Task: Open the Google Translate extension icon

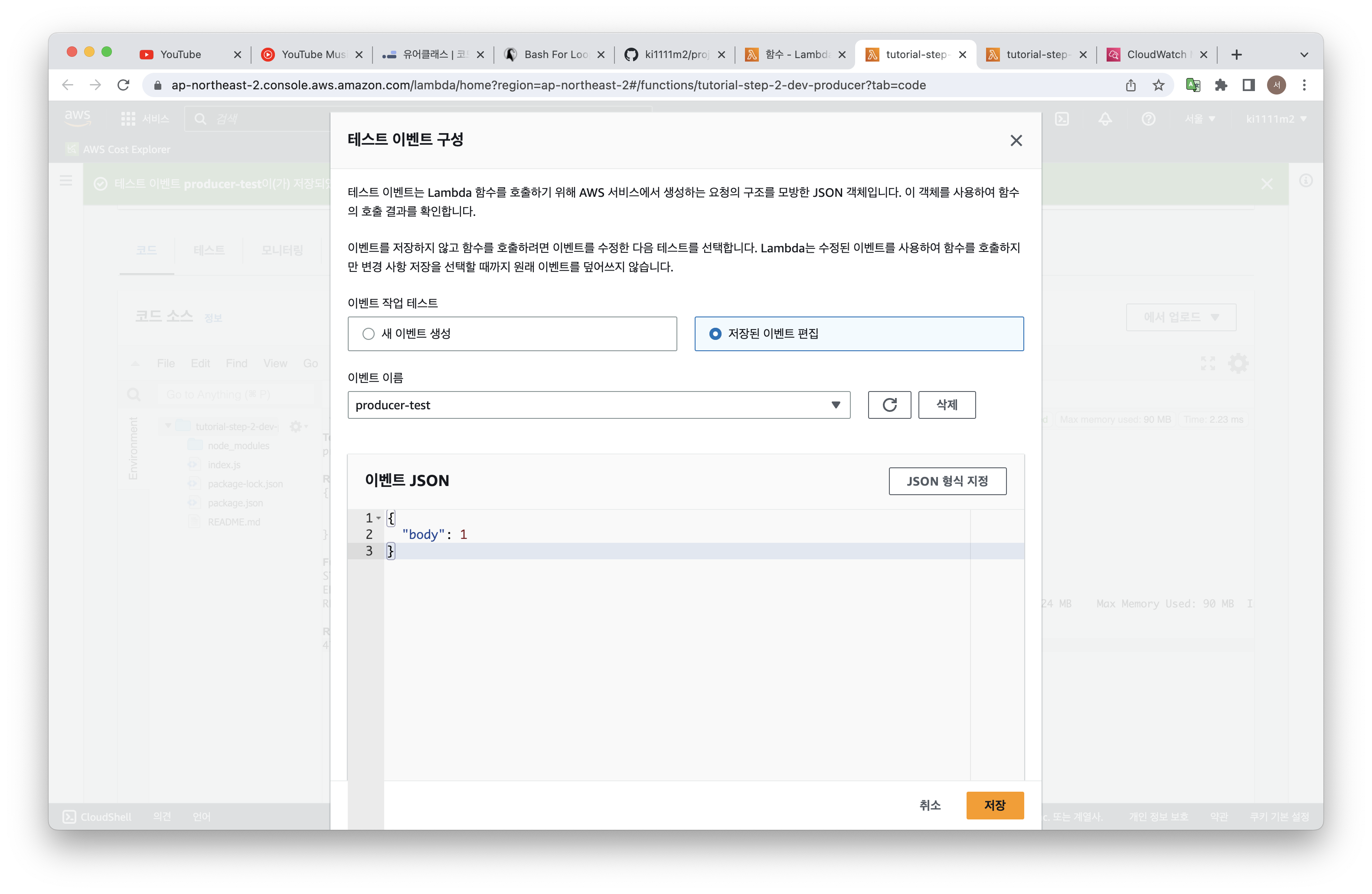Action: pyautogui.click(x=1193, y=85)
